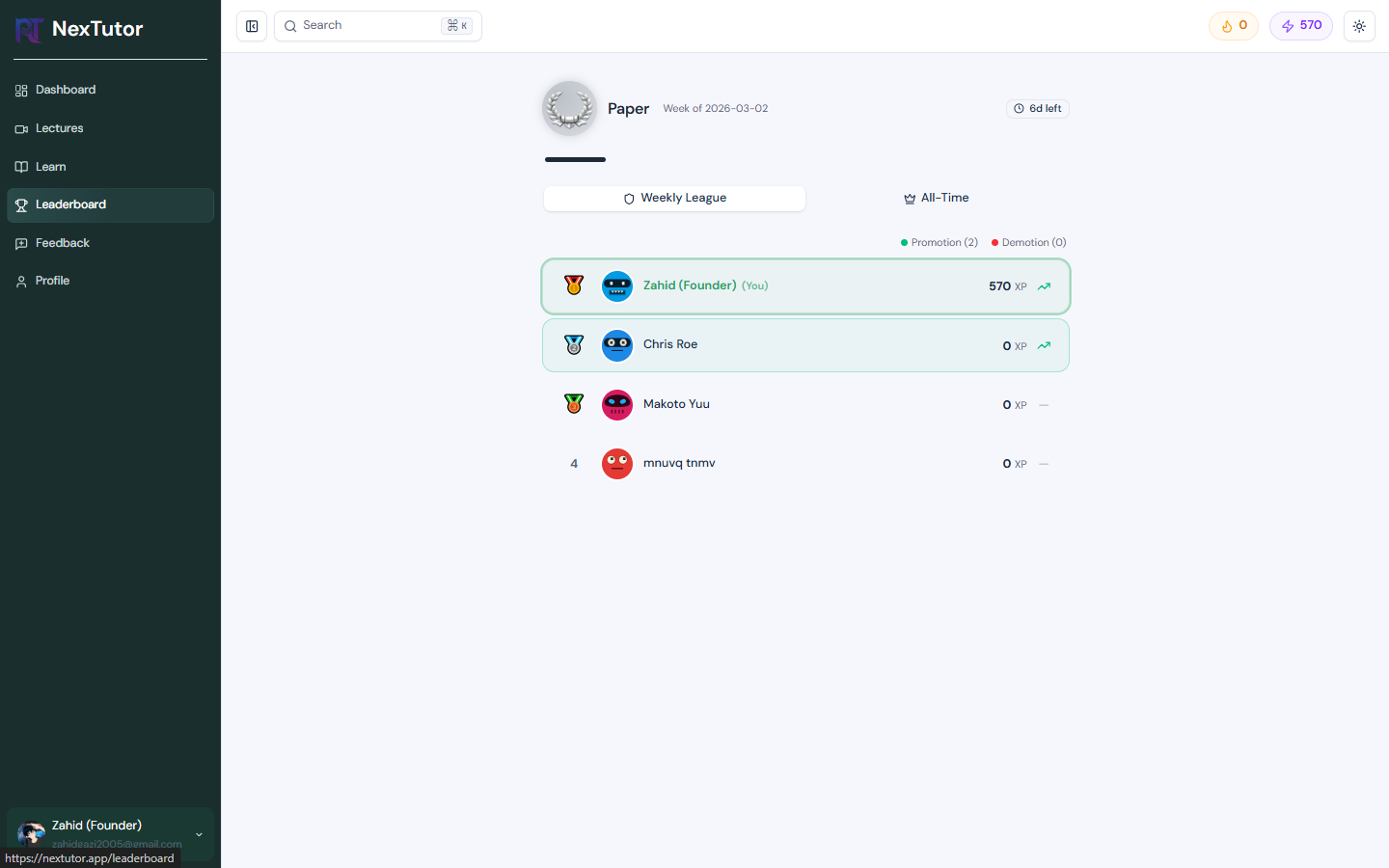This screenshot has width=1389, height=868.
Task: Click the 6d left timer badge
Action: pos(1038,109)
